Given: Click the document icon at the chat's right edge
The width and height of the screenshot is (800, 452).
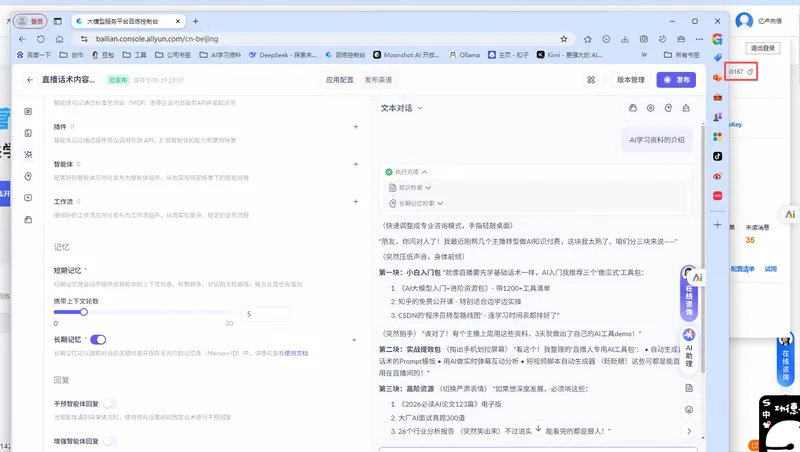Looking at the screenshot, I should (689, 388).
